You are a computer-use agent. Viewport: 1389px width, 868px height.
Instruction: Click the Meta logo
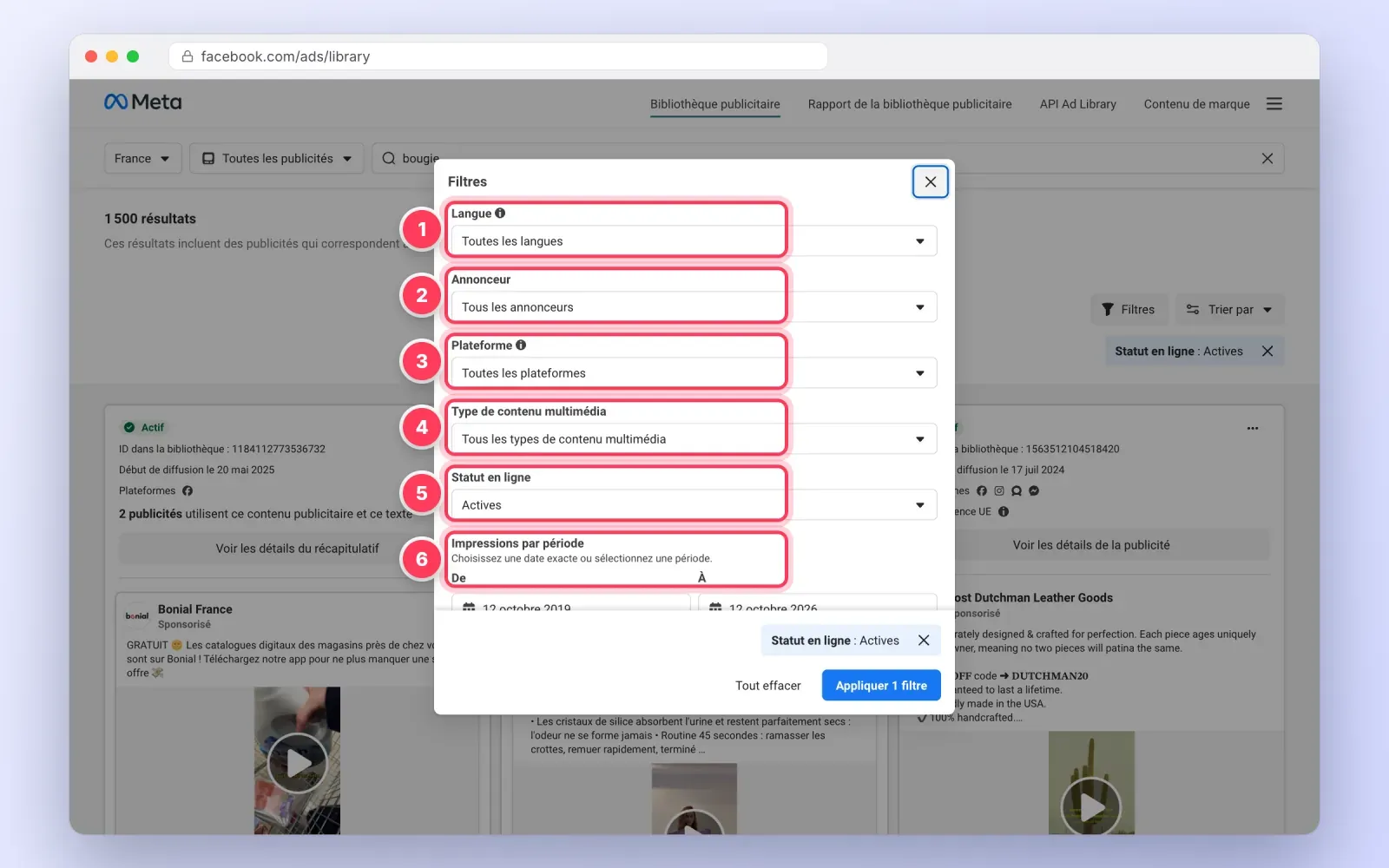pyautogui.click(x=143, y=102)
